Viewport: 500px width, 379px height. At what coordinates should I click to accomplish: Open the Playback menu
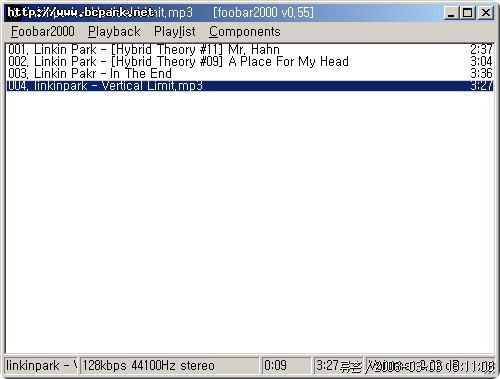pos(114,32)
